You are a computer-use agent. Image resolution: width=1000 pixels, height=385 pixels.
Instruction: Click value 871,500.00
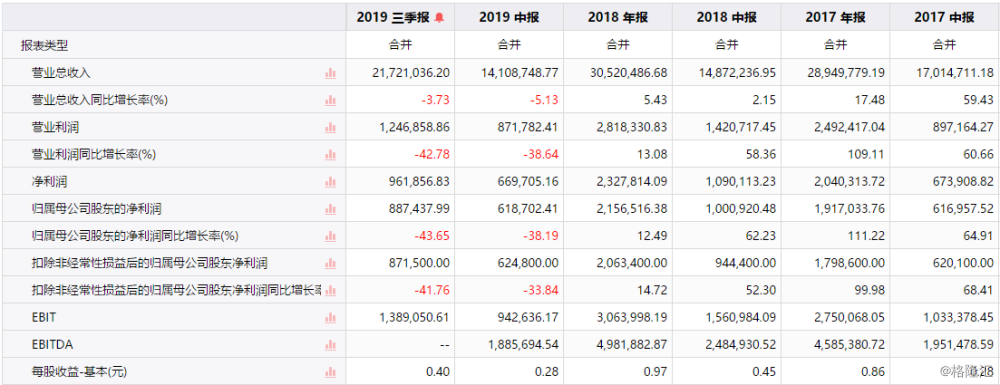(x=419, y=263)
